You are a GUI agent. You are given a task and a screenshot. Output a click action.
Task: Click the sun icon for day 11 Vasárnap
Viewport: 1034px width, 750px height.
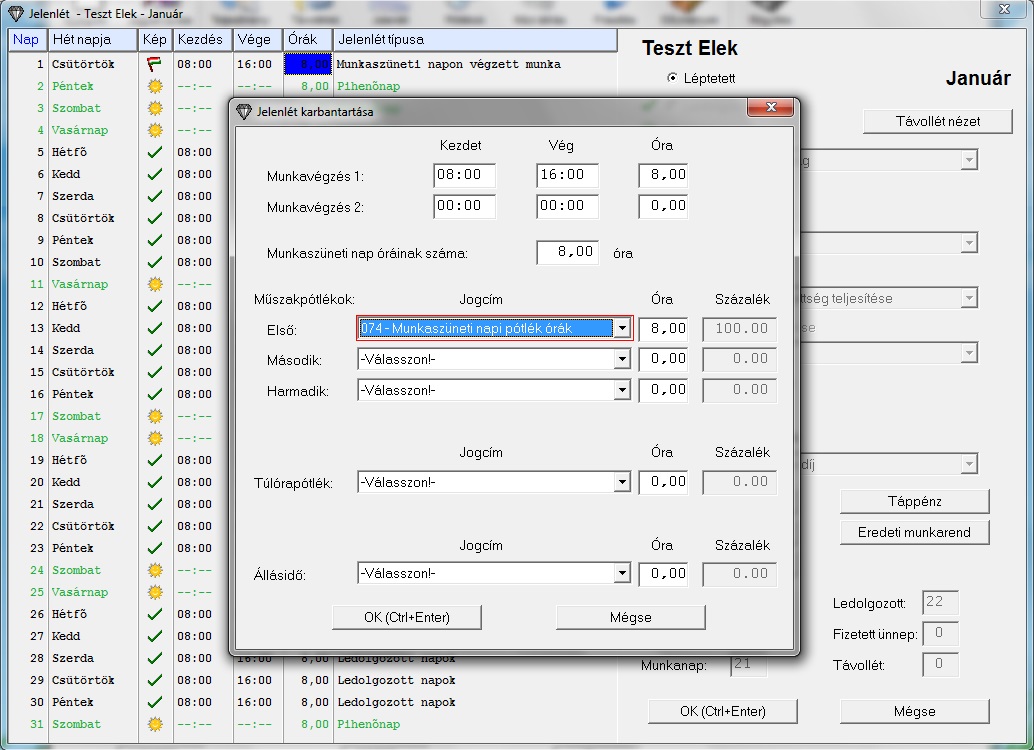(154, 284)
